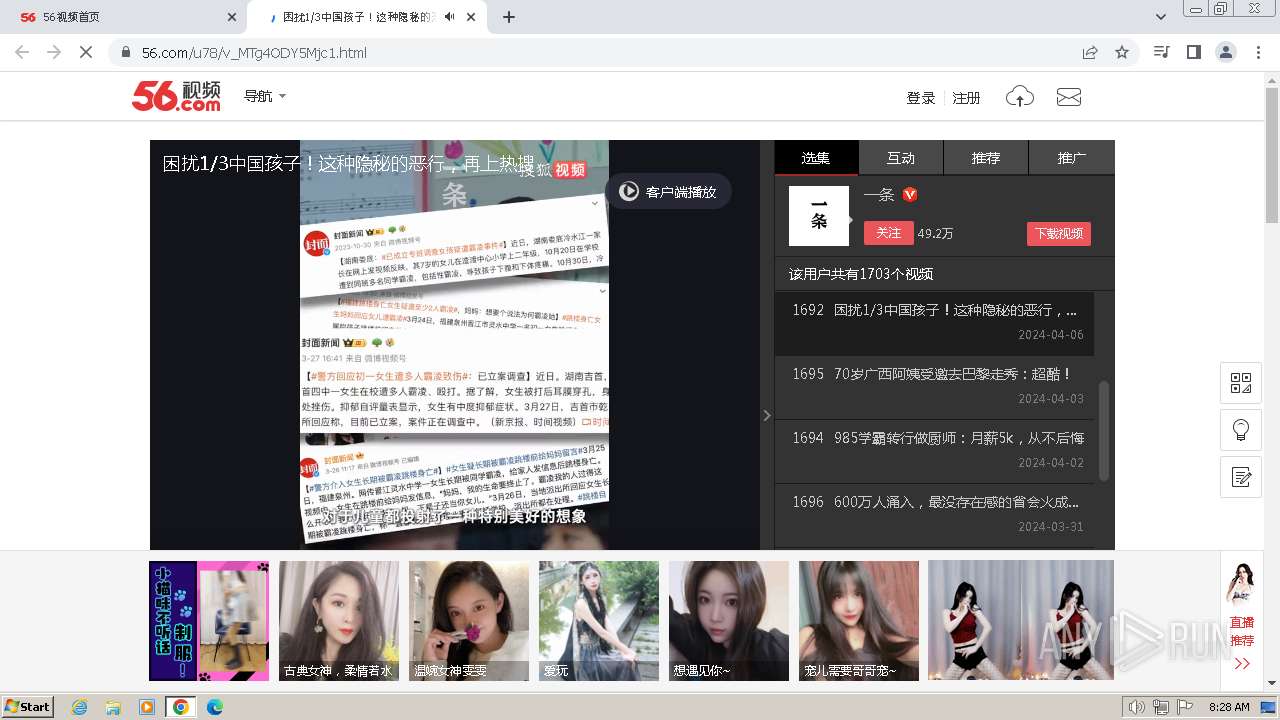Open the 56.com logo homepage
The height and width of the screenshot is (720, 1280).
pos(176,96)
